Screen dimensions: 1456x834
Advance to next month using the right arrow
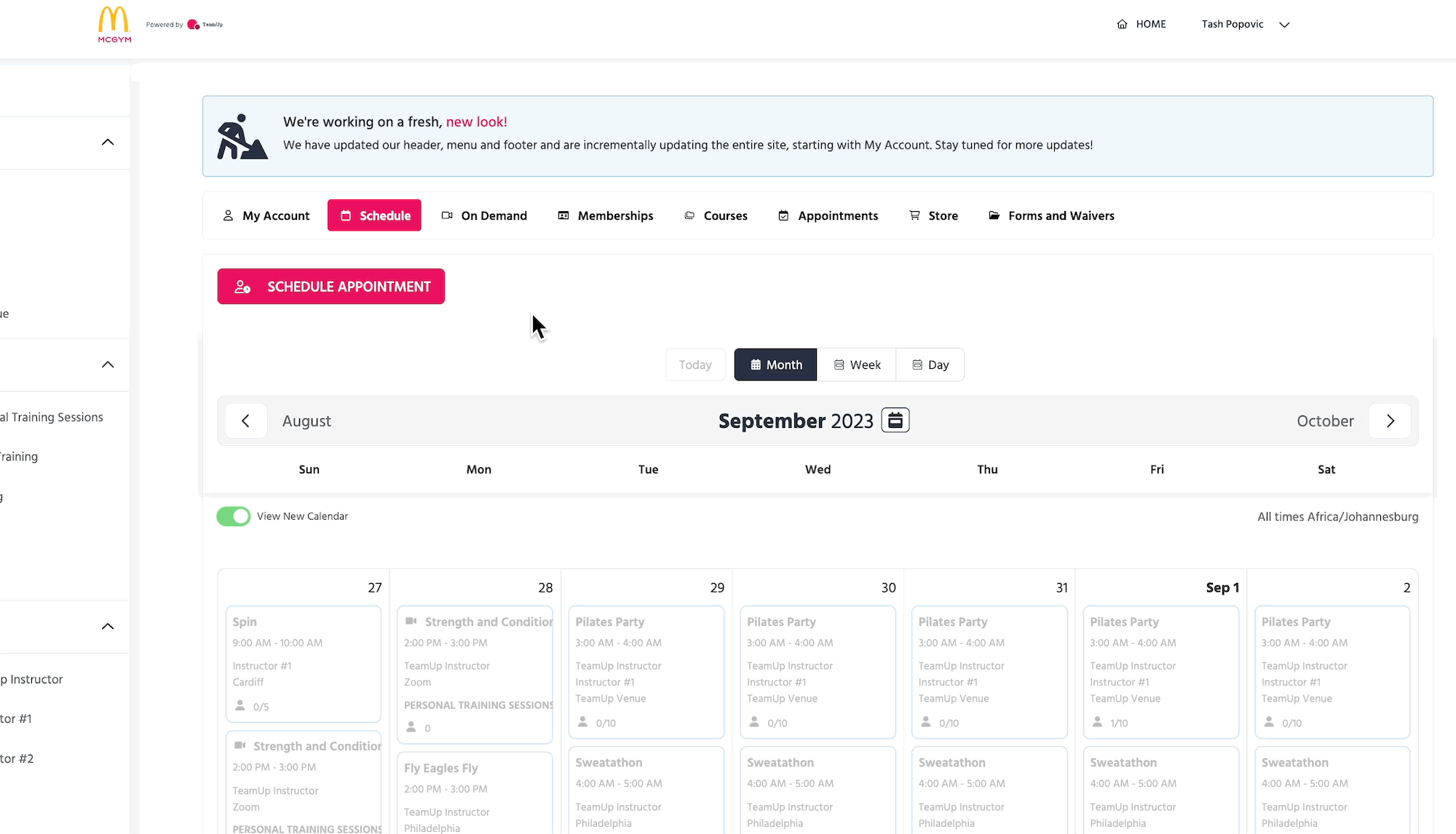(x=1390, y=421)
